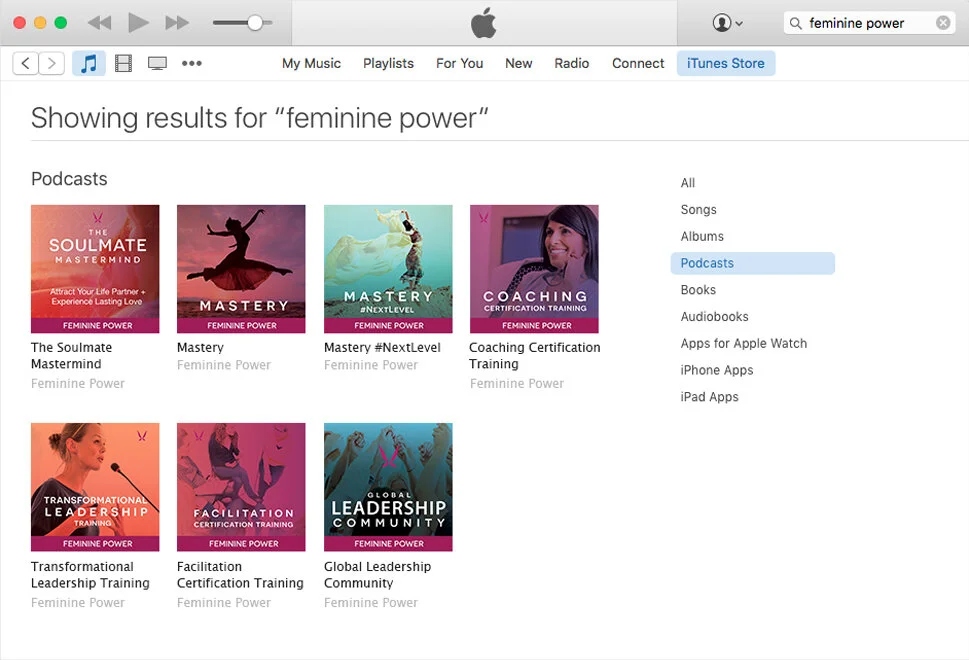Filter results by iPhone Apps

[716, 370]
